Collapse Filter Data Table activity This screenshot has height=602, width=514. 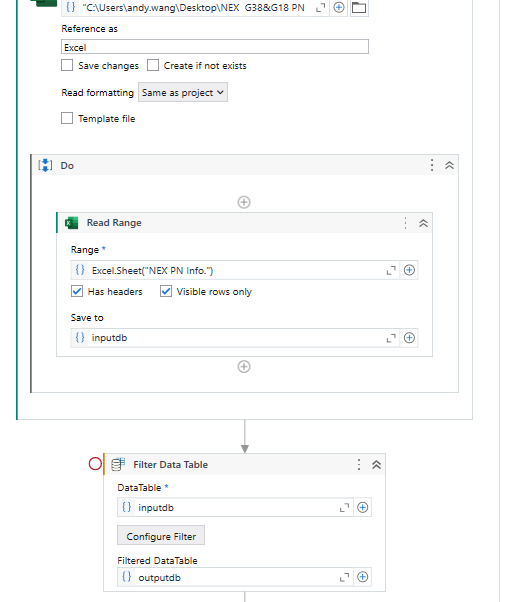[377, 465]
